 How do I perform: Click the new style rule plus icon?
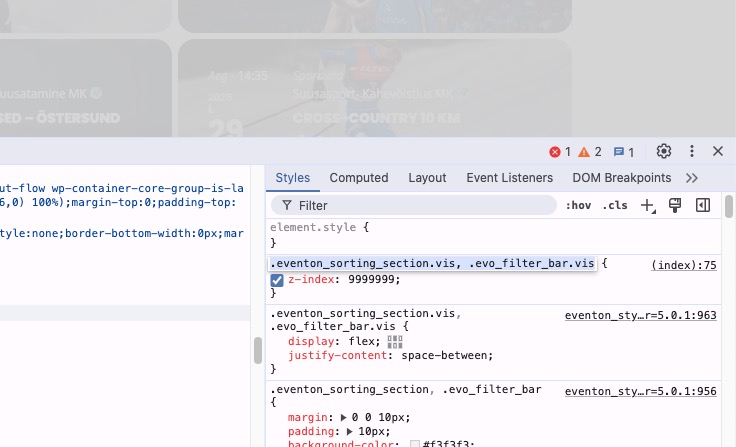point(647,205)
